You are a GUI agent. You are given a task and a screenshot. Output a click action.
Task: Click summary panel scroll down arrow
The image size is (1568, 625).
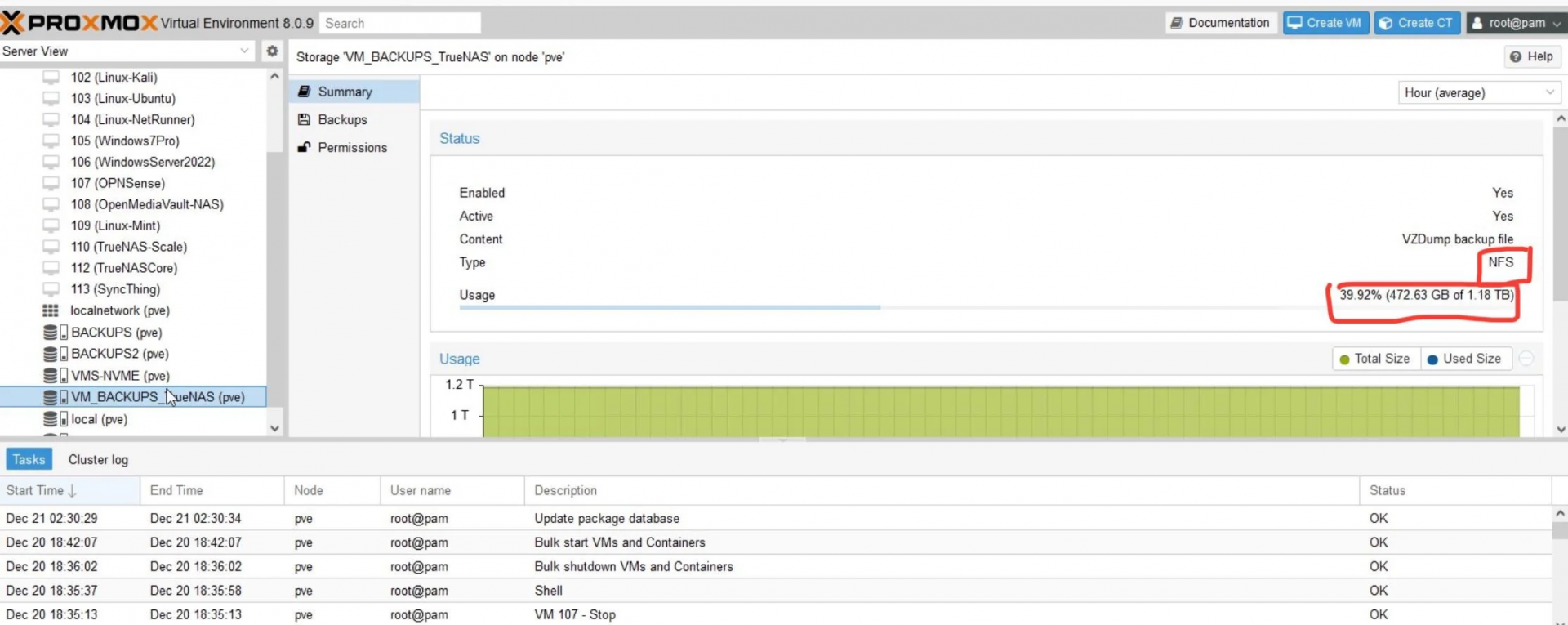(x=1561, y=429)
